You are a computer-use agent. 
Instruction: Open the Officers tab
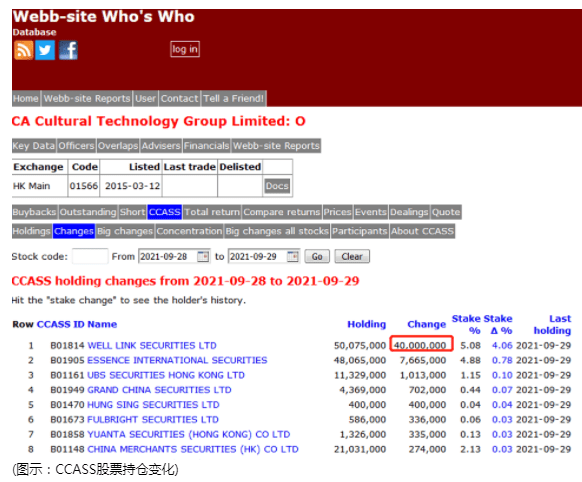pyautogui.click(x=76, y=145)
